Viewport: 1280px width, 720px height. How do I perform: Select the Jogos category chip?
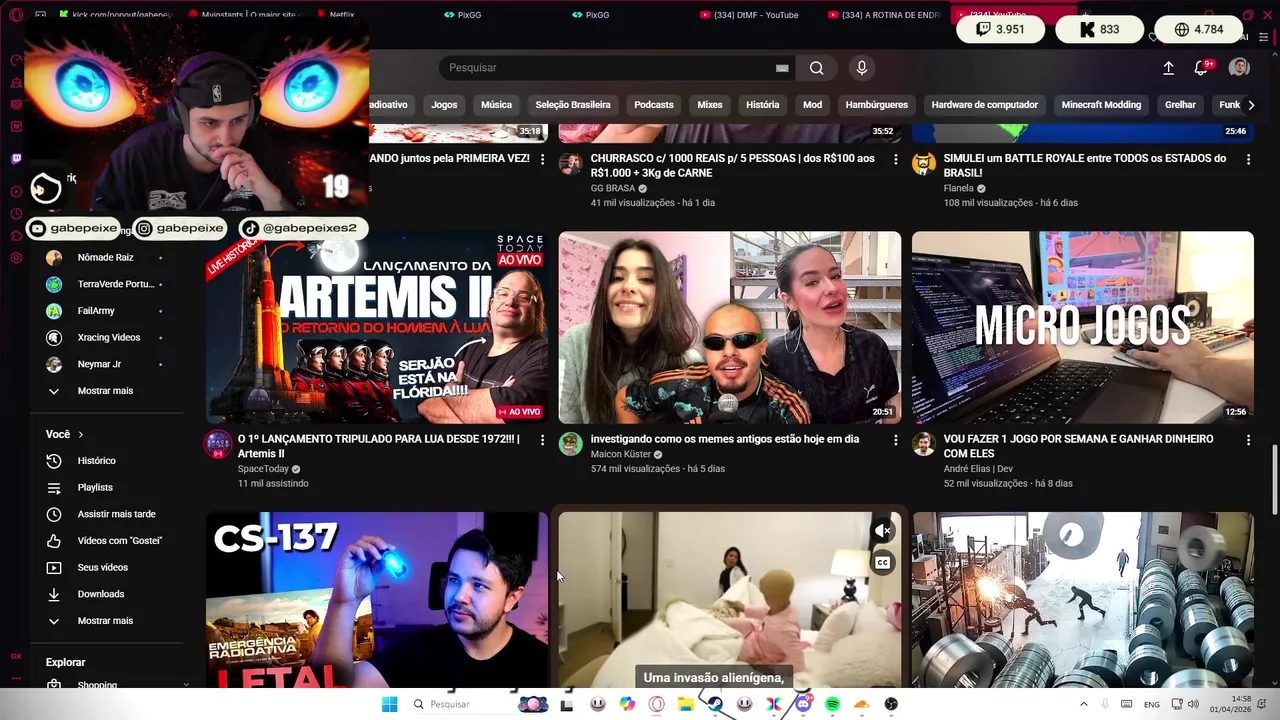444,105
